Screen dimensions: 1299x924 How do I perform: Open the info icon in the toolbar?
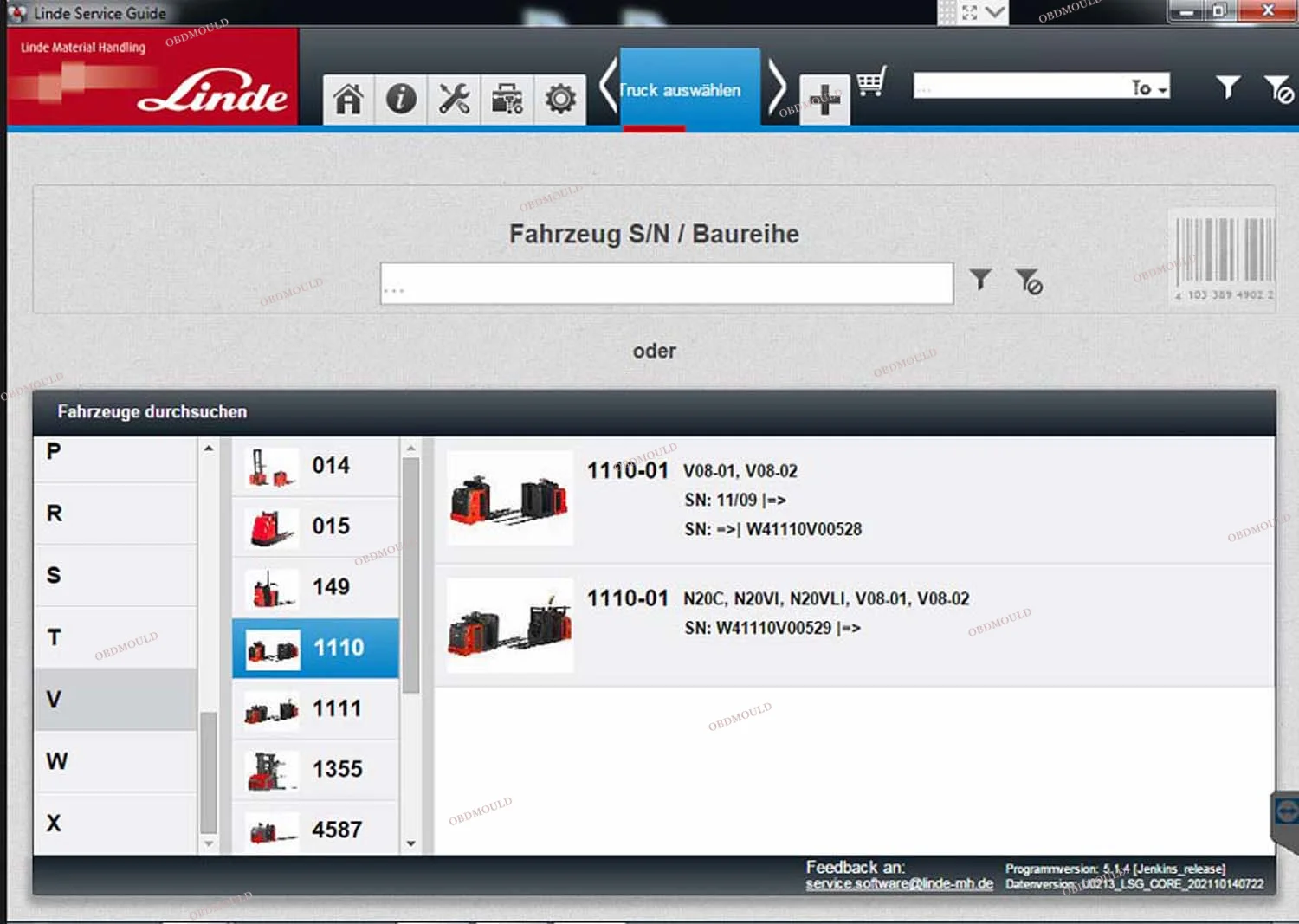(401, 100)
